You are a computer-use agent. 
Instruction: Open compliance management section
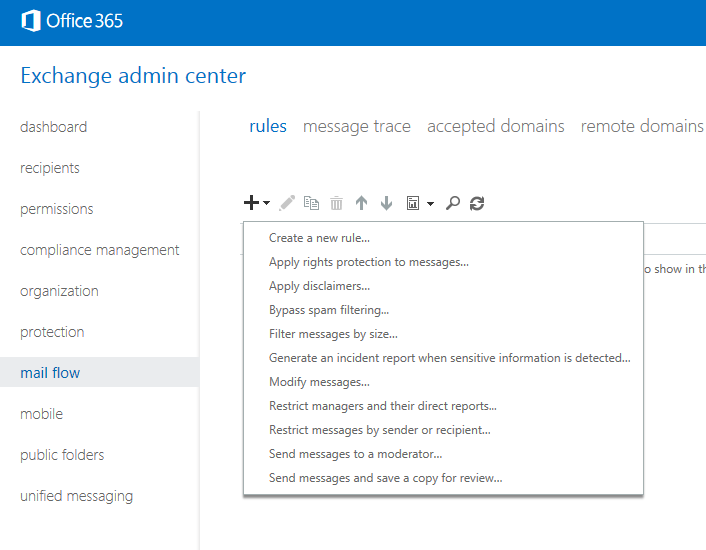tap(100, 250)
